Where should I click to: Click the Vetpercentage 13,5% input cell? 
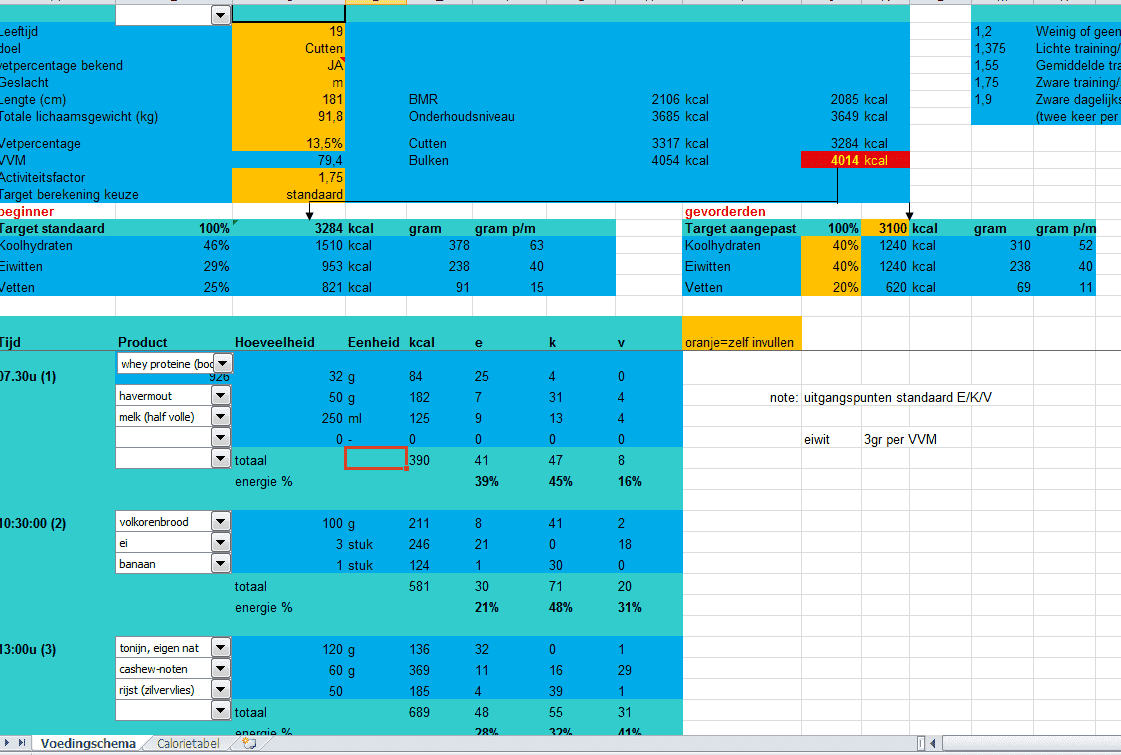click(x=288, y=143)
